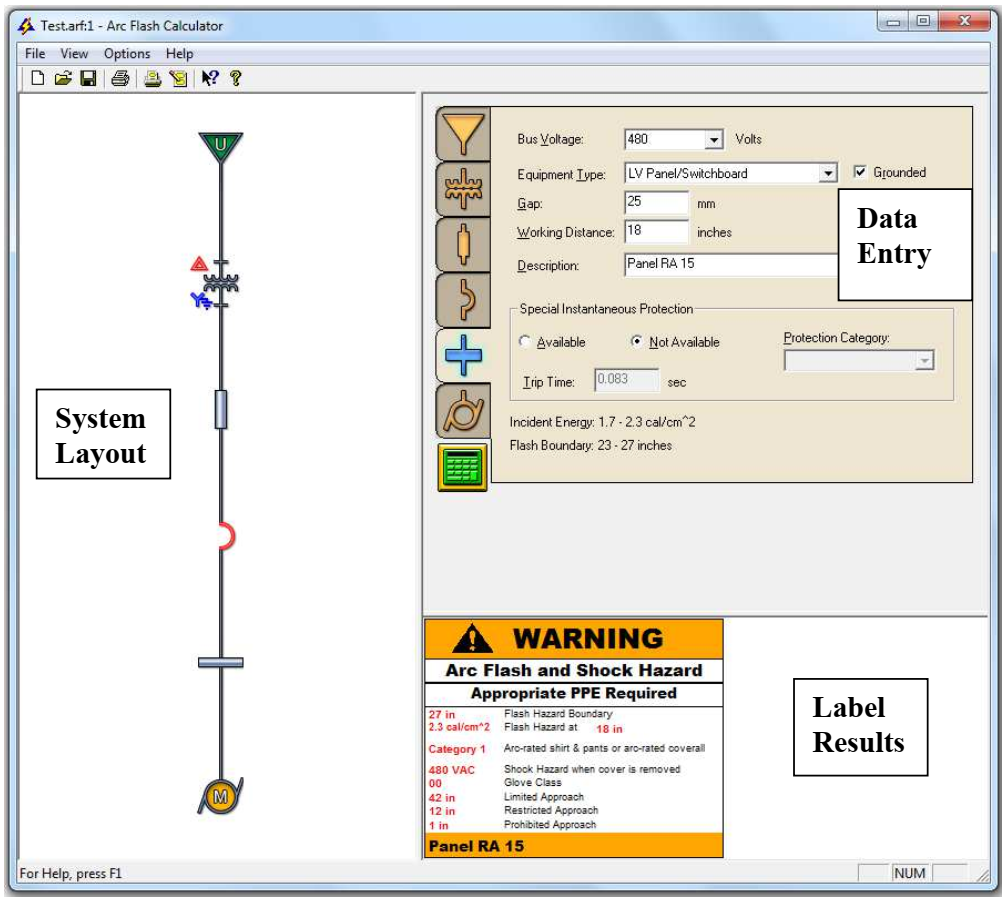Click the Incident Energy 1.7 - 2.3 text
The image size is (1006, 899).
coord(602,422)
